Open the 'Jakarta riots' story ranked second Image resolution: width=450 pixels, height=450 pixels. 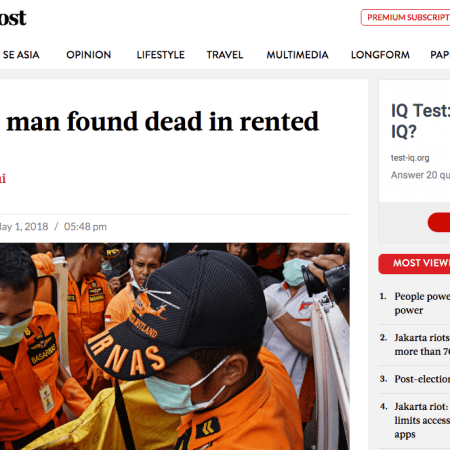(422, 344)
